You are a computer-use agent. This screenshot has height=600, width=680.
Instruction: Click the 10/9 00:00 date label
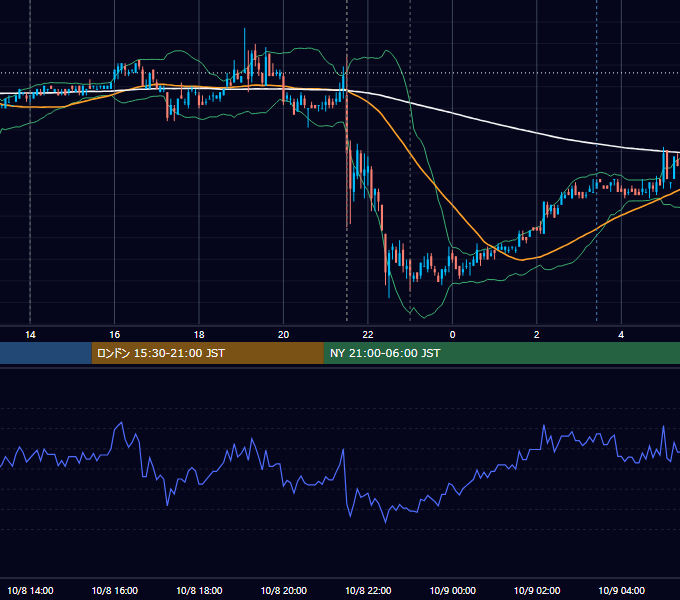coord(452,590)
